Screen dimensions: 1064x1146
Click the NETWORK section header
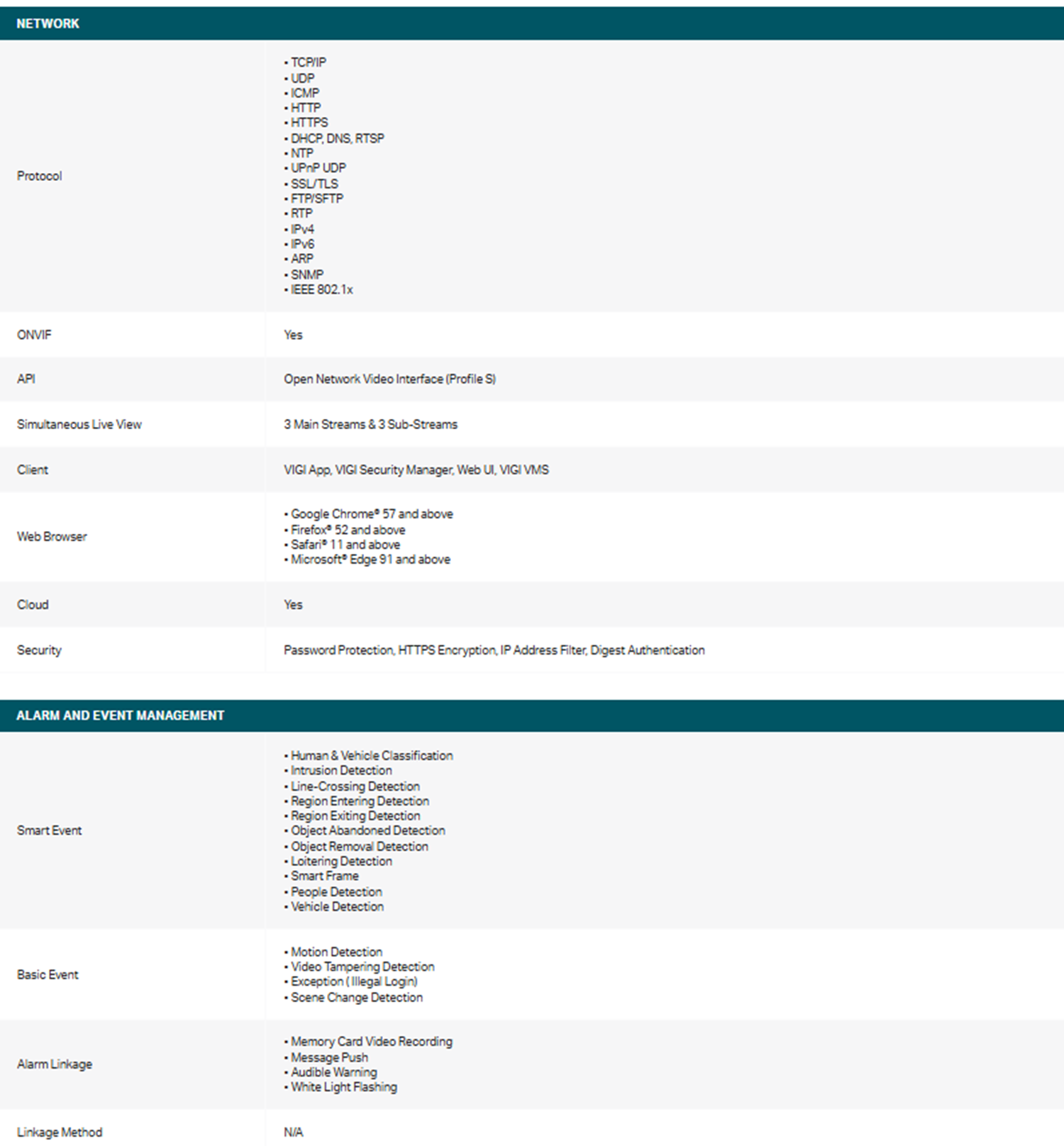click(532, 23)
